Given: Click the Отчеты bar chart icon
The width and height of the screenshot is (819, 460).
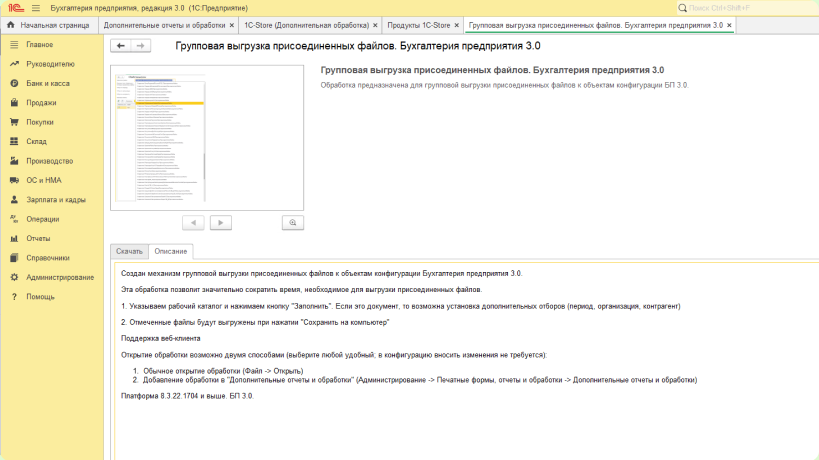Looking at the screenshot, I should [x=14, y=239].
